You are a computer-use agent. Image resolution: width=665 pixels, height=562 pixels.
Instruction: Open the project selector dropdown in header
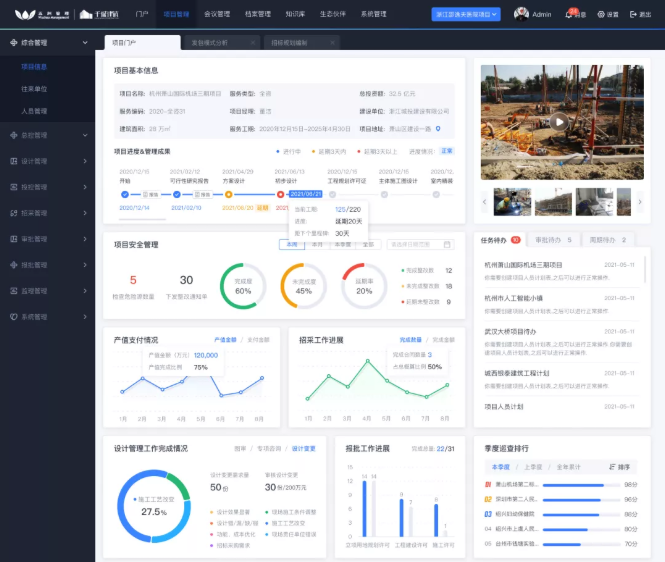pyautogui.click(x=467, y=15)
